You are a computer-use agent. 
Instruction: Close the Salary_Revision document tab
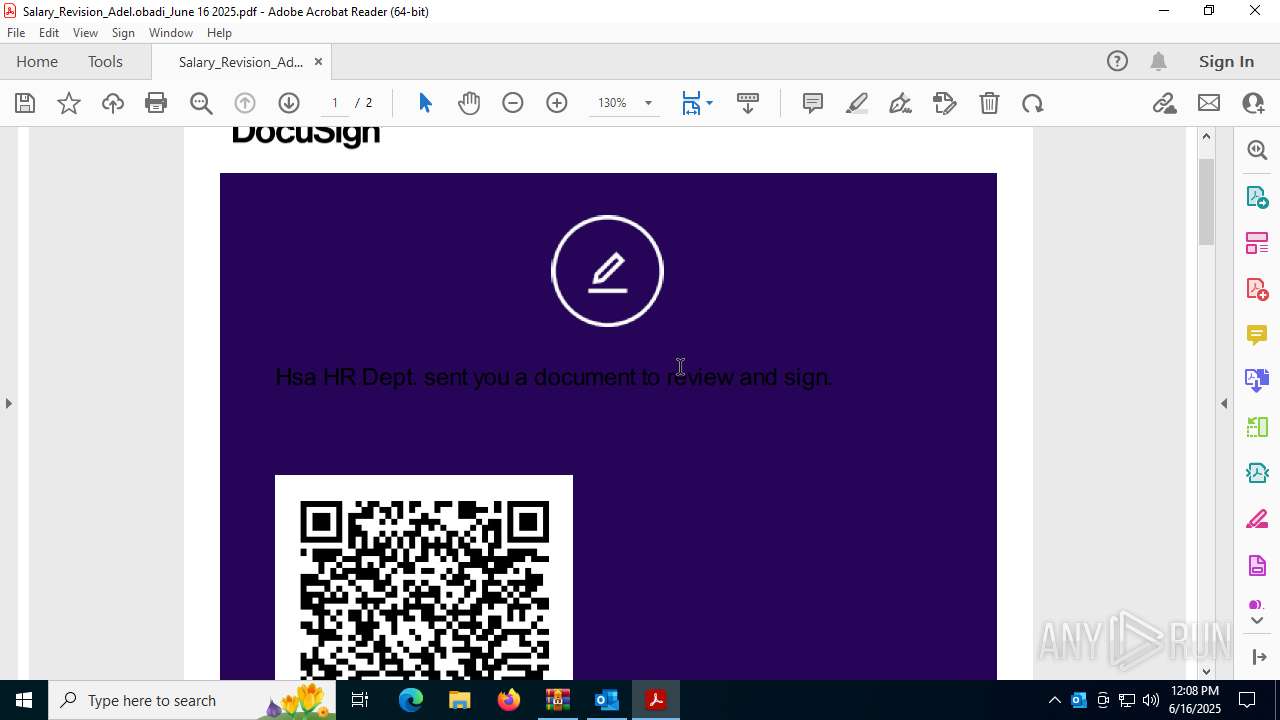click(x=318, y=61)
